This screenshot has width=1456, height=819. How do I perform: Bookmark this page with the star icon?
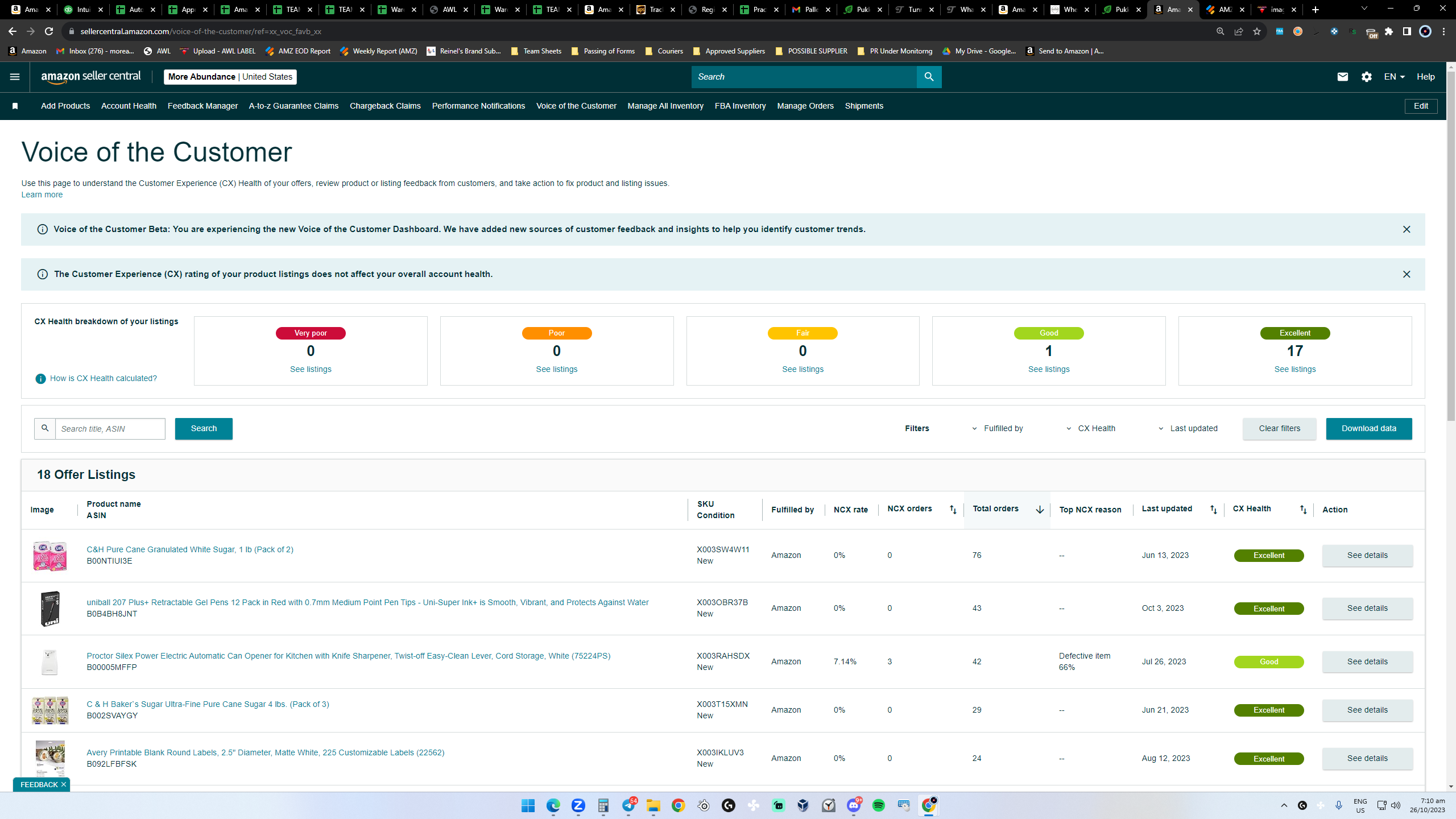[x=1257, y=31]
